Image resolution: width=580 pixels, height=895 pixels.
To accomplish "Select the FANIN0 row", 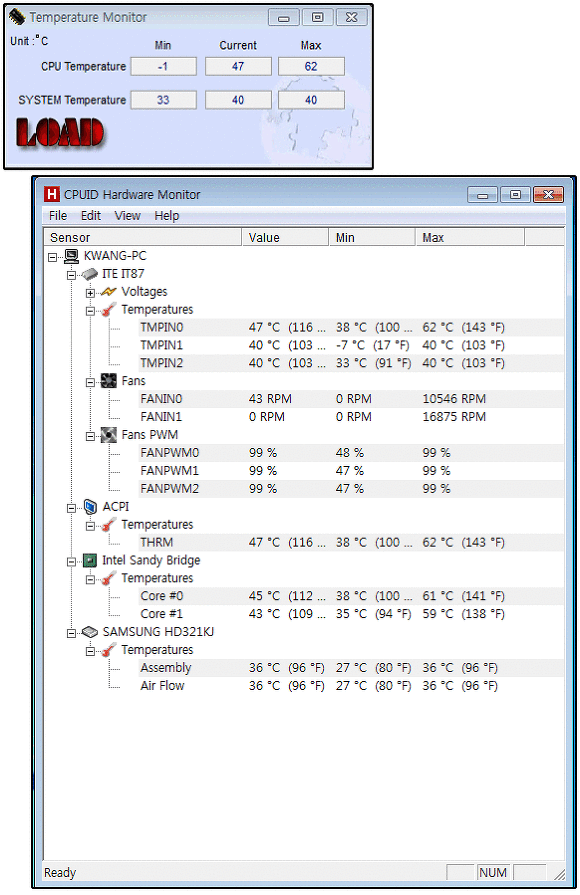I will click(x=351, y=399).
